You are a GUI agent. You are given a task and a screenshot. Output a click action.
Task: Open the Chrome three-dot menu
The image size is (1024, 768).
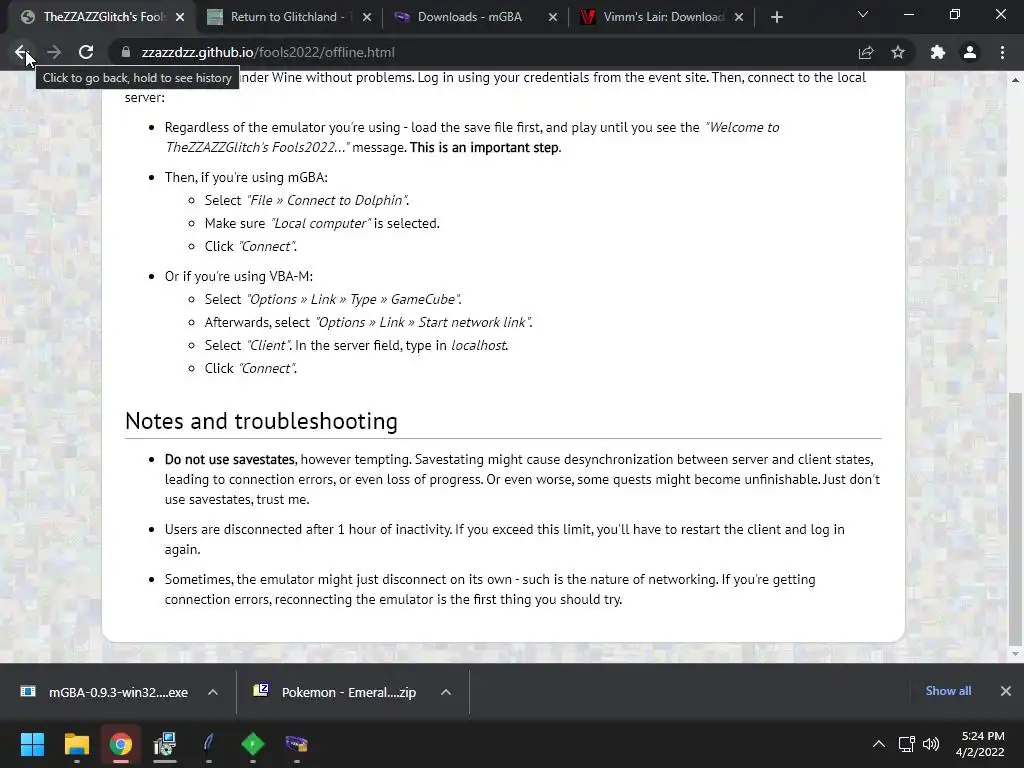click(1002, 52)
